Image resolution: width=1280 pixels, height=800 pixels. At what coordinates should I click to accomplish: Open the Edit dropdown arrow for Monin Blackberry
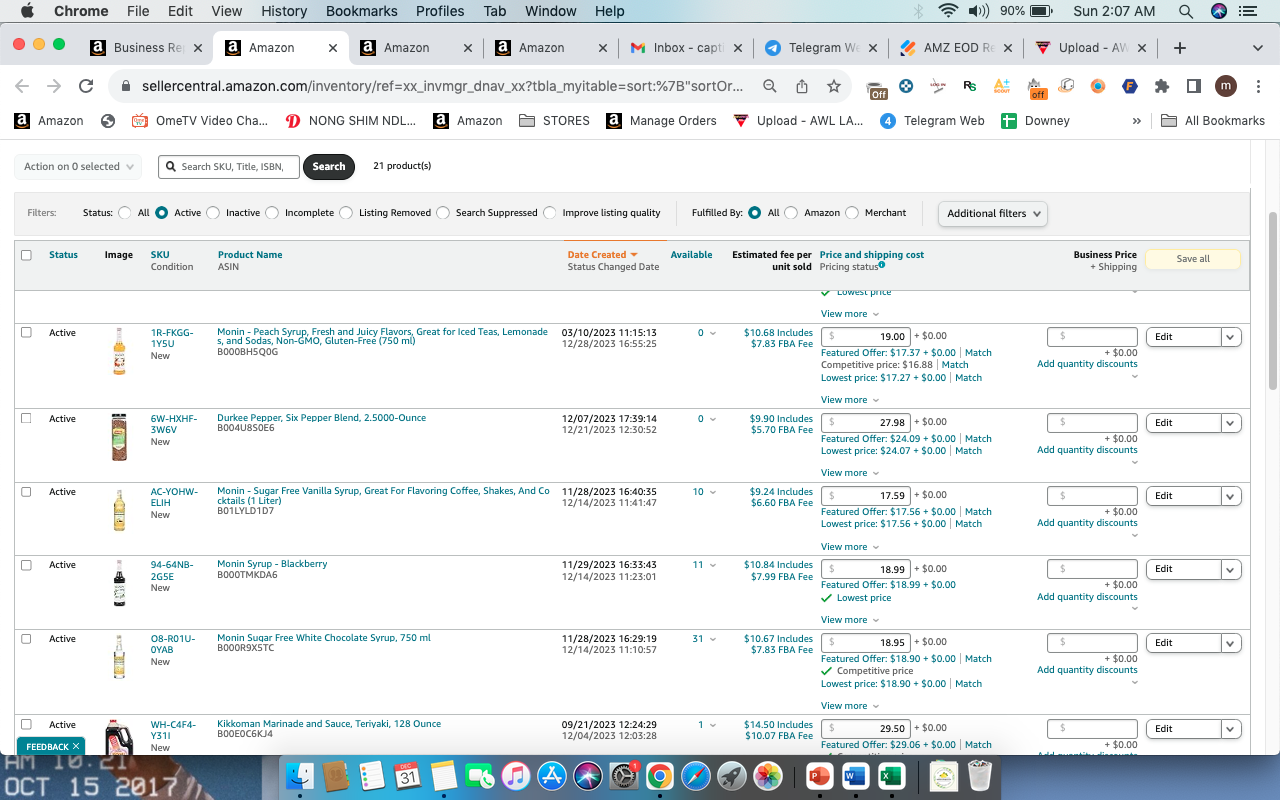click(x=1231, y=569)
